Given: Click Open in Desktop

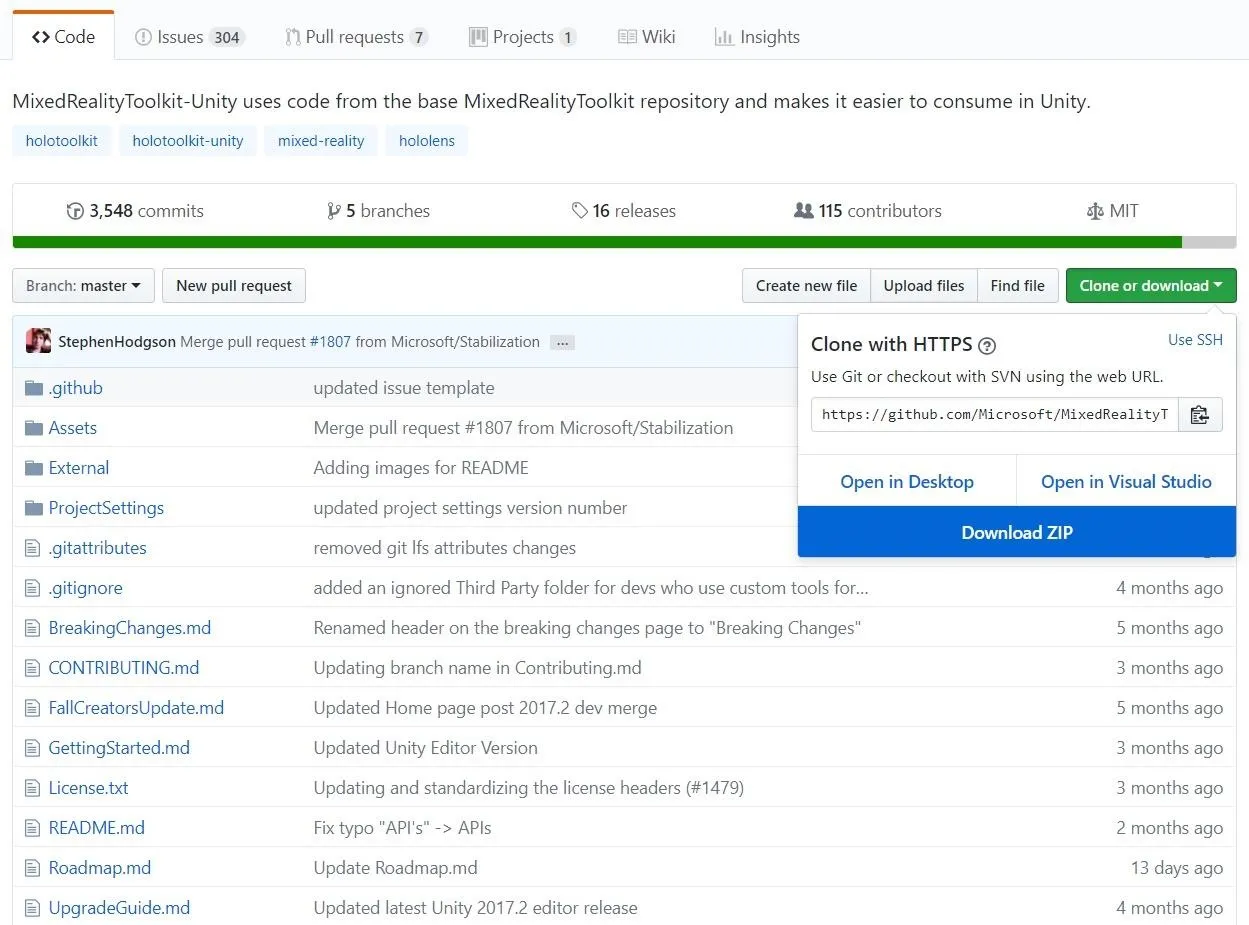Looking at the screenshot, I should click(x=907, y=482).
